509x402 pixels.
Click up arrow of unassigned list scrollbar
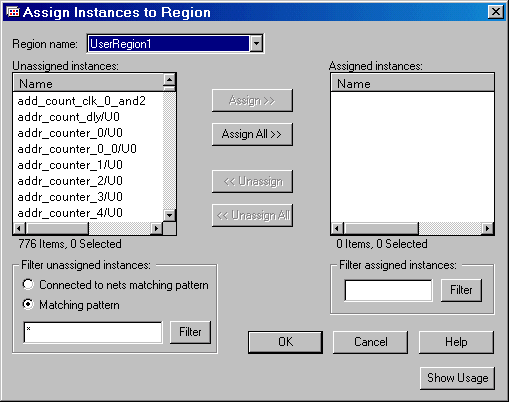169,79
